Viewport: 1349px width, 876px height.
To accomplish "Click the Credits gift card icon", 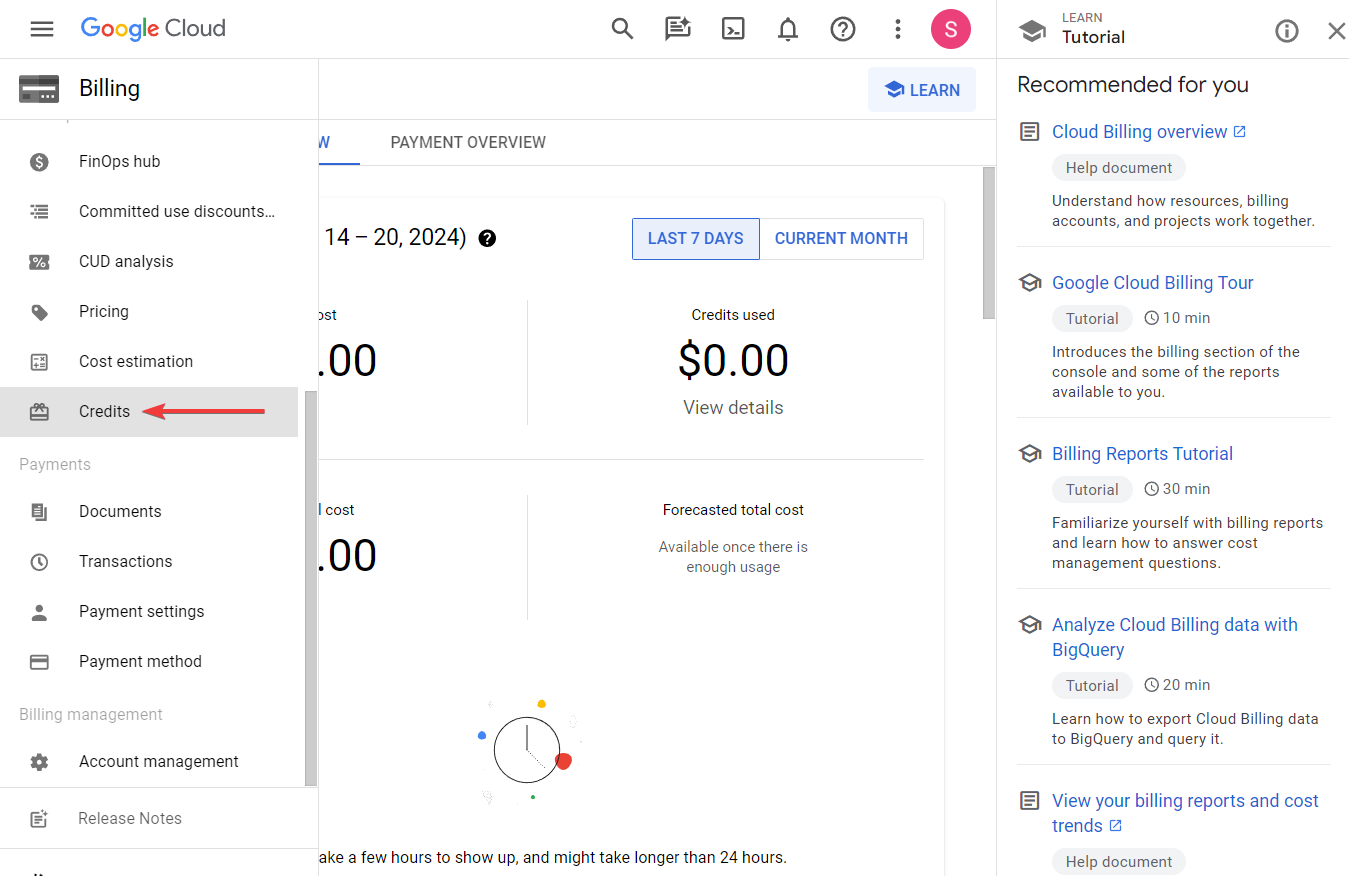I will click(x=39, y=411).
